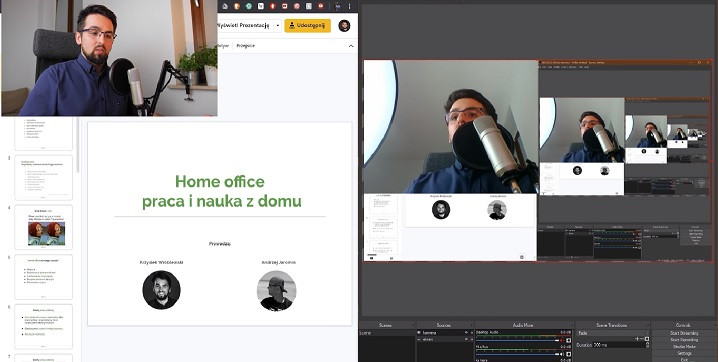Open the browser profile avatar in the toolbar
The width and height of the screenshot is (718, 362).
tap(338, 7)
